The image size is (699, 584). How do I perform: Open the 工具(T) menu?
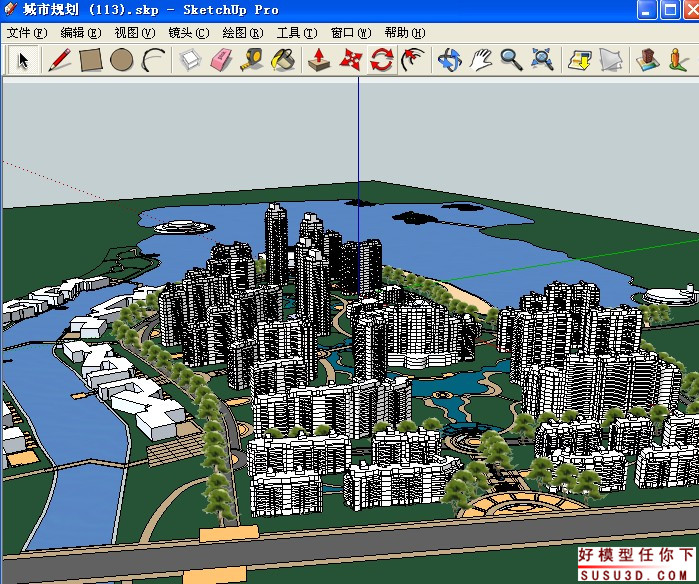297,33
